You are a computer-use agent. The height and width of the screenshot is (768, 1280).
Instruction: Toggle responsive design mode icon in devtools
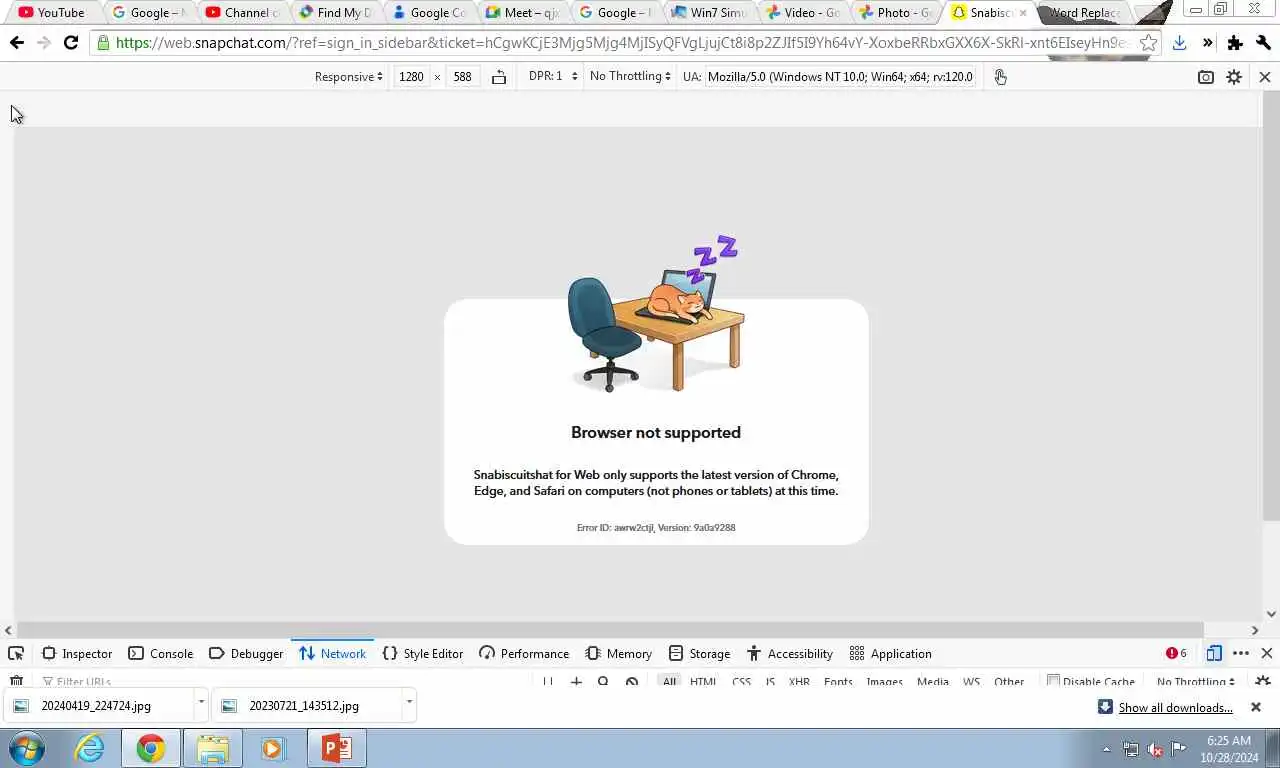1214,653
